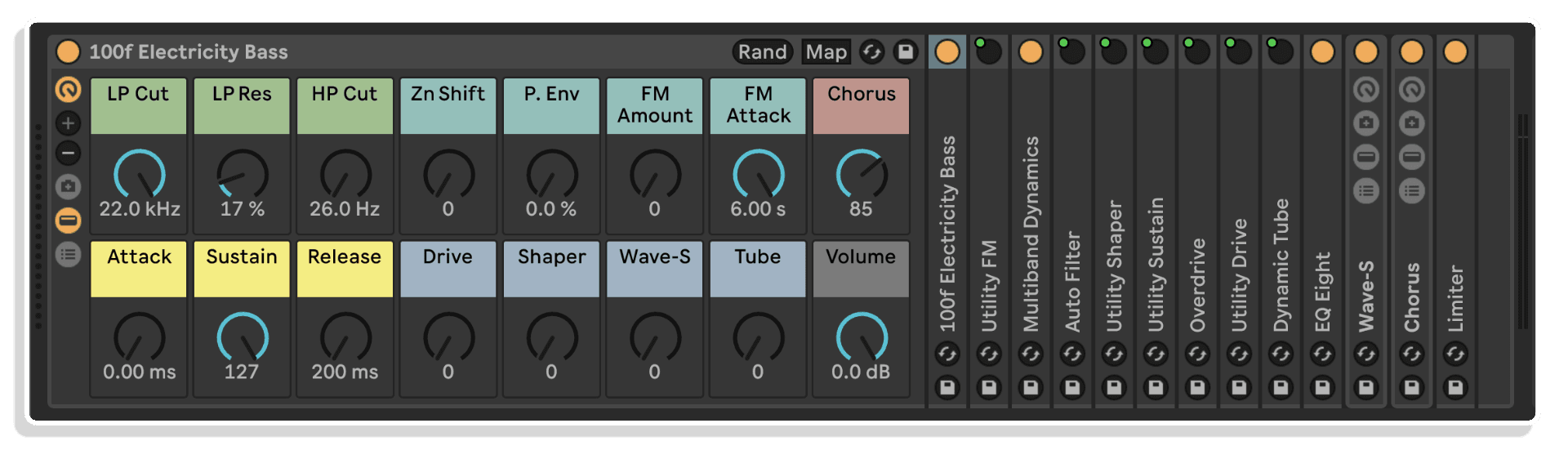Save the Utility FM preset
Image resolution: width=1568 pixels, height=450 pixels.
989,387
